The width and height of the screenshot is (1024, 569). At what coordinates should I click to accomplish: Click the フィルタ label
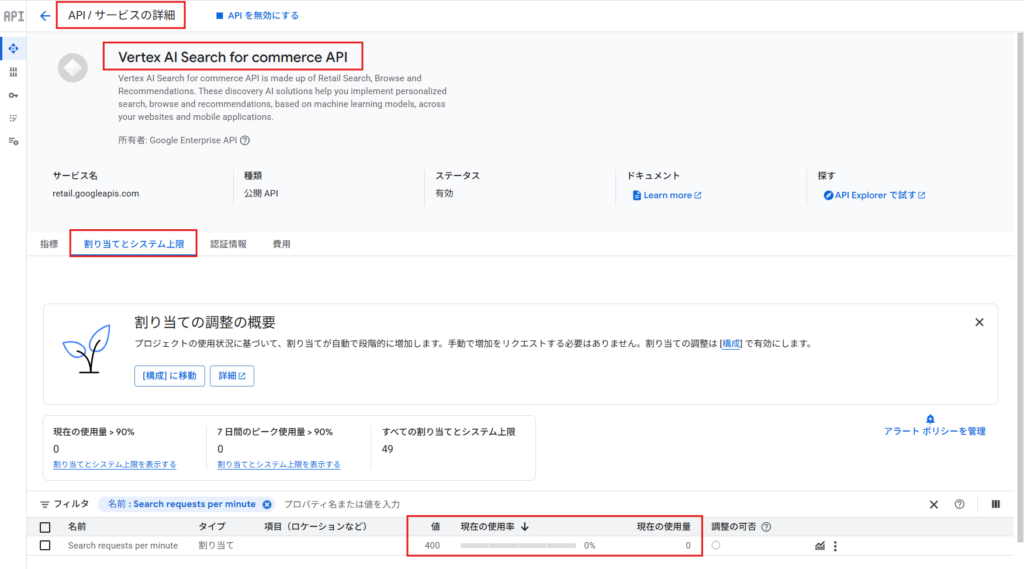click(71, 504)
